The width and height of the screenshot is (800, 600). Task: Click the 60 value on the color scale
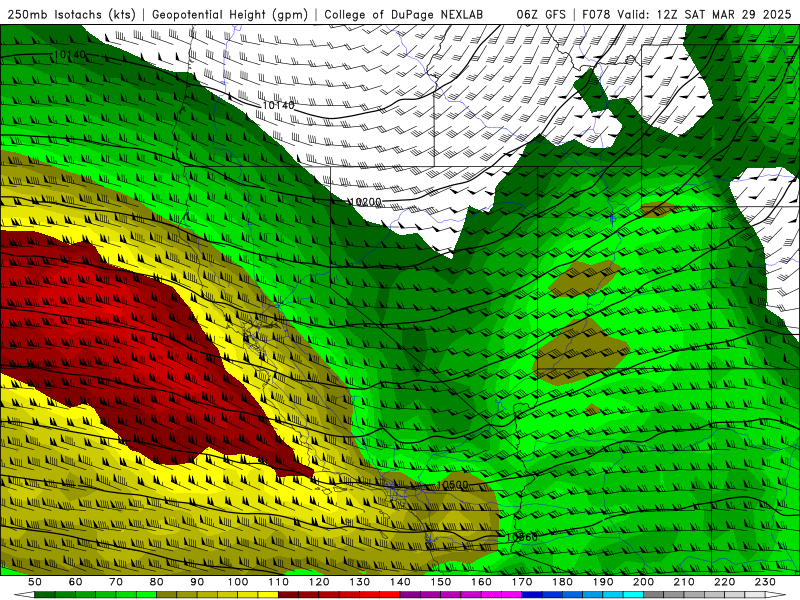tap(75, 582)
